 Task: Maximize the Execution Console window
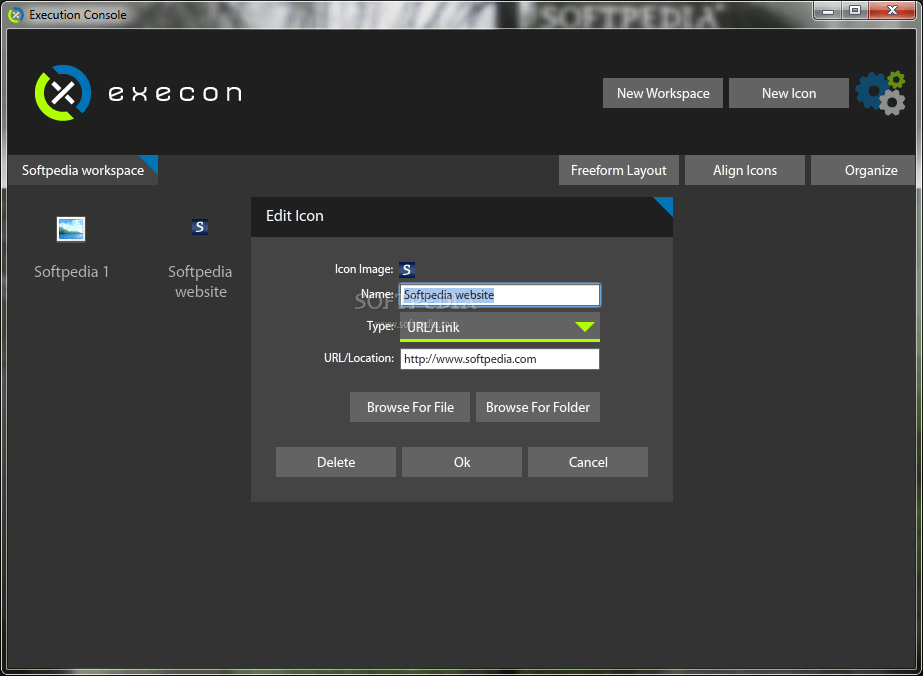(x=855, y=10)
